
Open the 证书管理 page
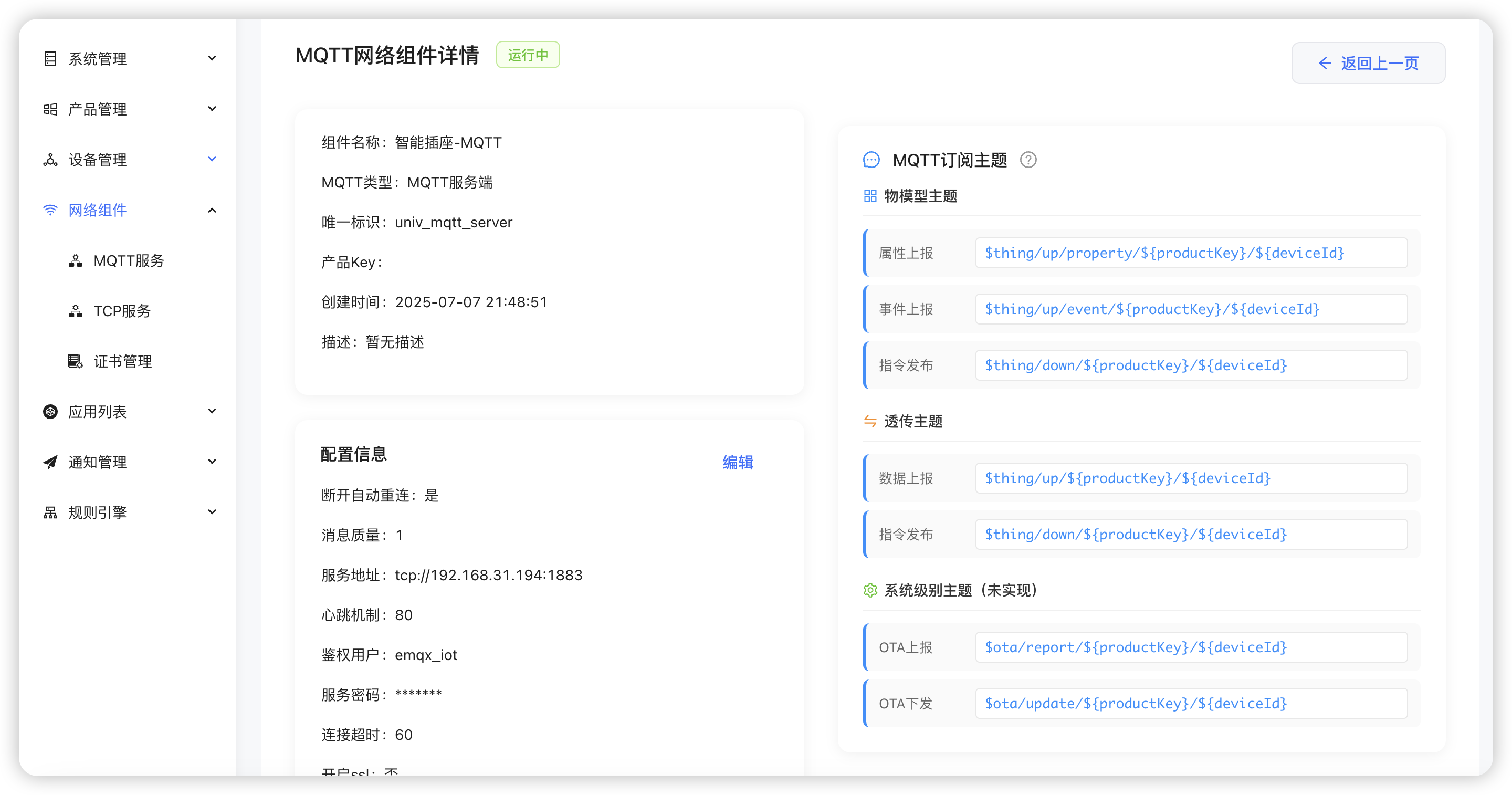point(123,361)
